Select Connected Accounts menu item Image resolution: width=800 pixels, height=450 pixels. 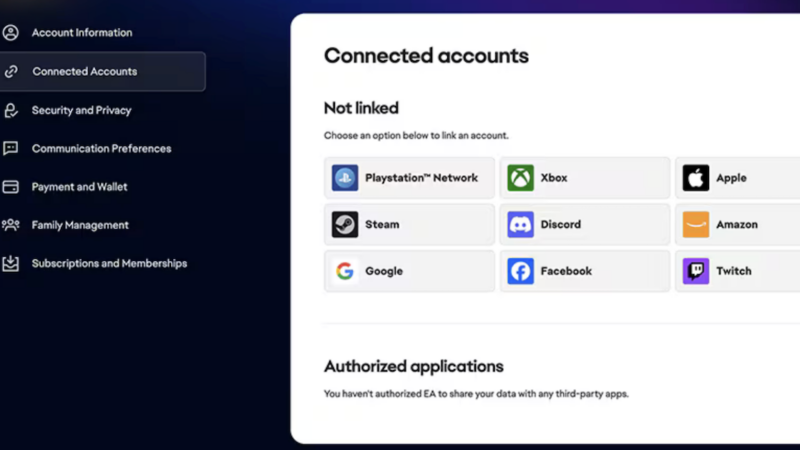coord(102,71)
